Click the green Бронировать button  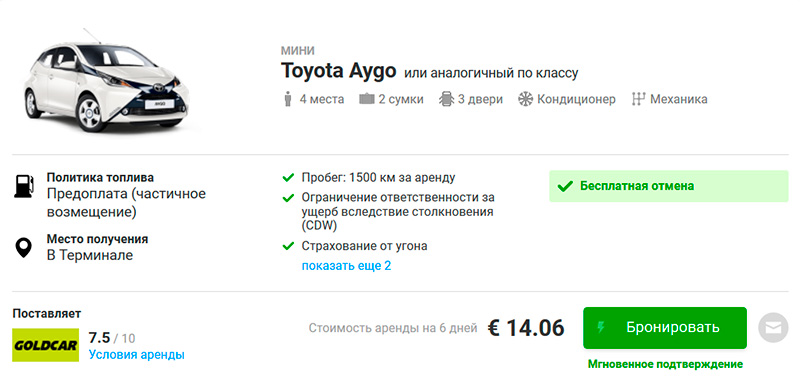click(x=665, y=328)
